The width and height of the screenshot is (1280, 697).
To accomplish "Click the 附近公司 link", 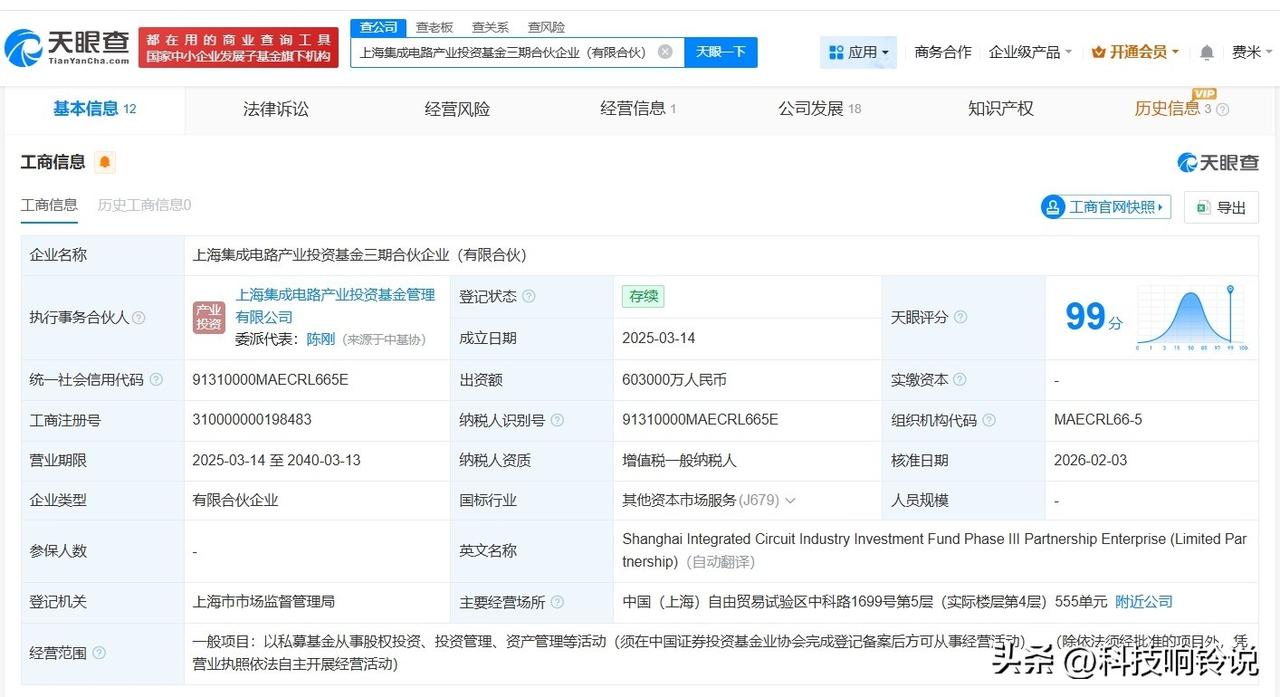I will (1144, 602).
